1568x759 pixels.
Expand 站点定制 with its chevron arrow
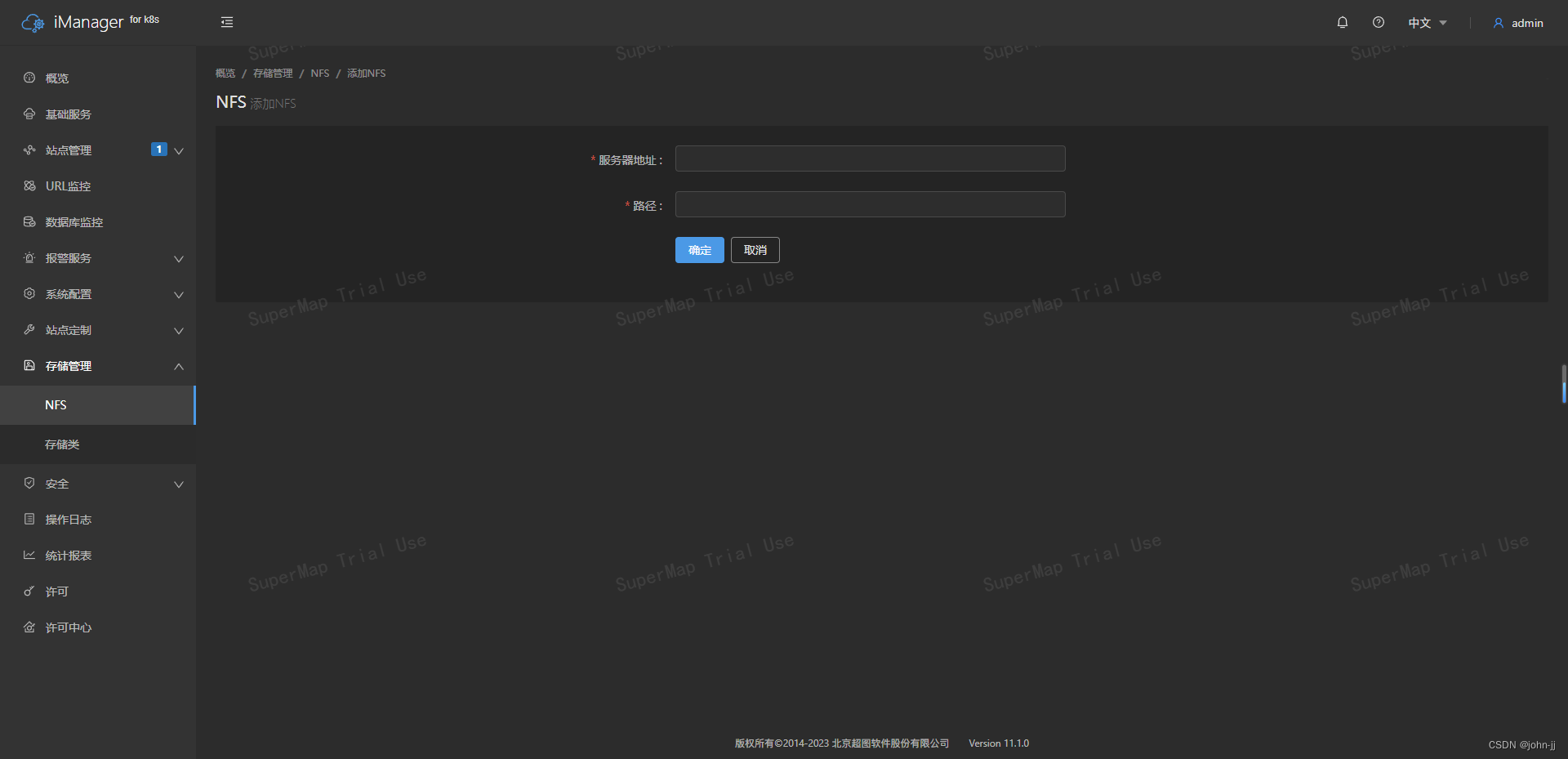pyautogui.click(x=179, y=330)
